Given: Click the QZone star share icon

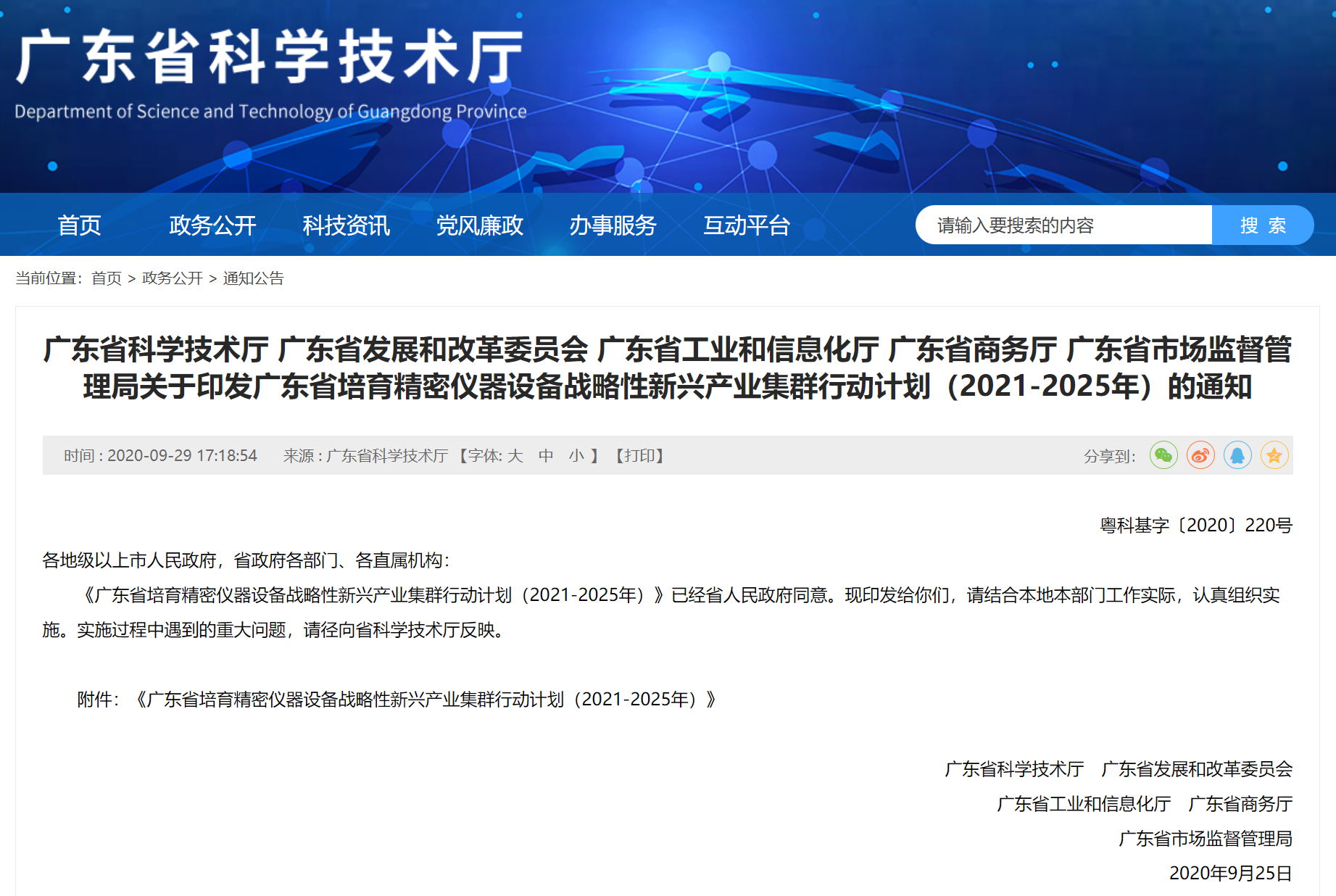Looking at the screenshot, I should tap(1274, 455).
